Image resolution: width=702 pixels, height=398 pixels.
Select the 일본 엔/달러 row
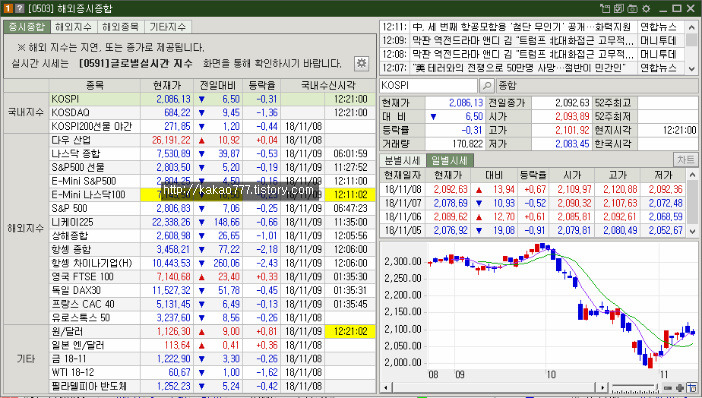(212, 345)
